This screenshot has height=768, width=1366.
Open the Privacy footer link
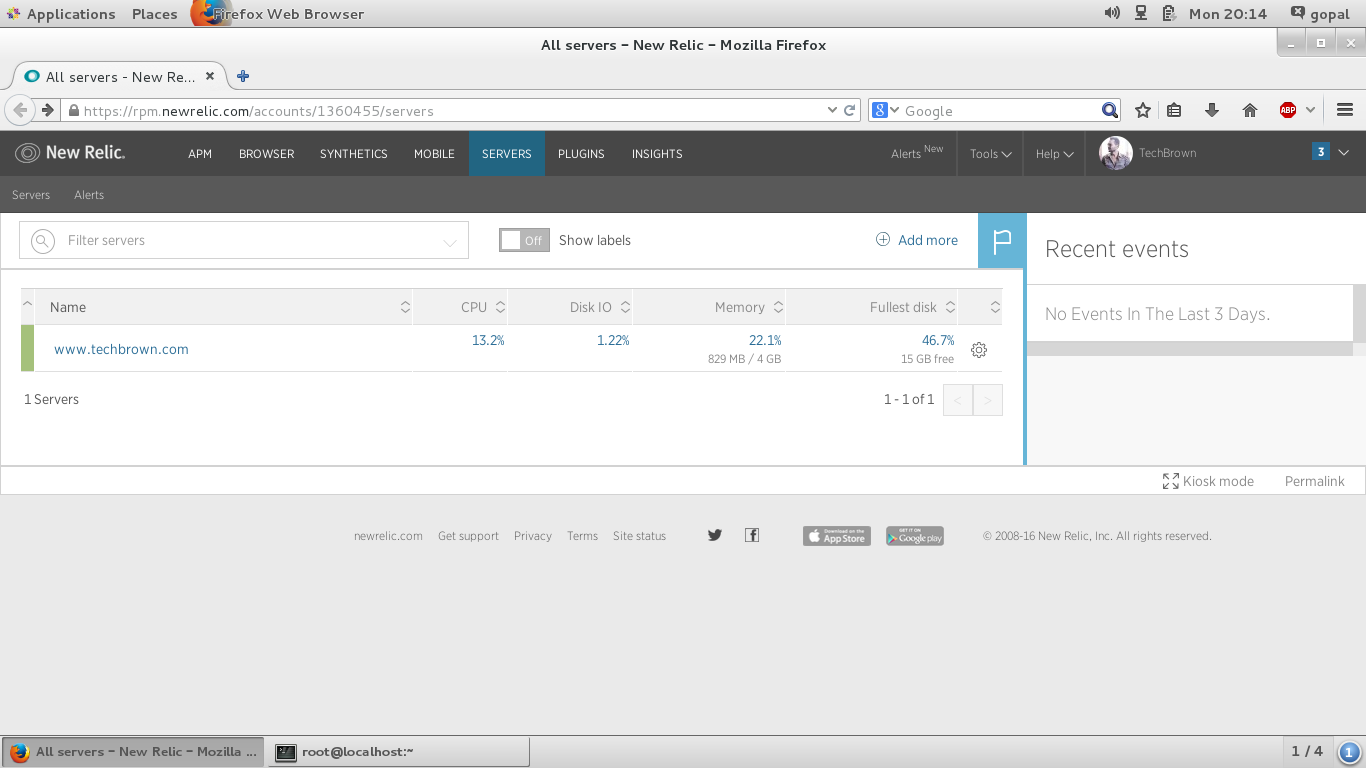(533, 536)
